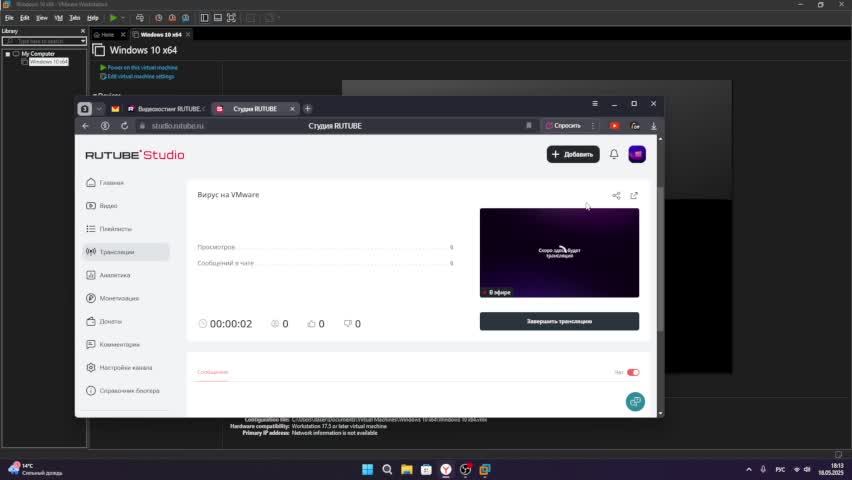Open the power options dropdown arrow in VMware toolbar
Viewport: 852px width, 480px height.
pos(123,18)
